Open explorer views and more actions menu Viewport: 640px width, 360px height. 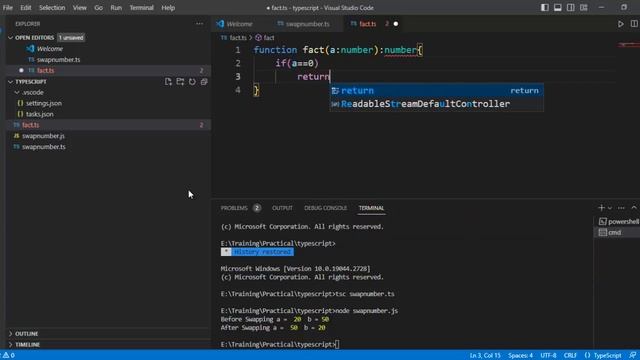click(200, 24)
